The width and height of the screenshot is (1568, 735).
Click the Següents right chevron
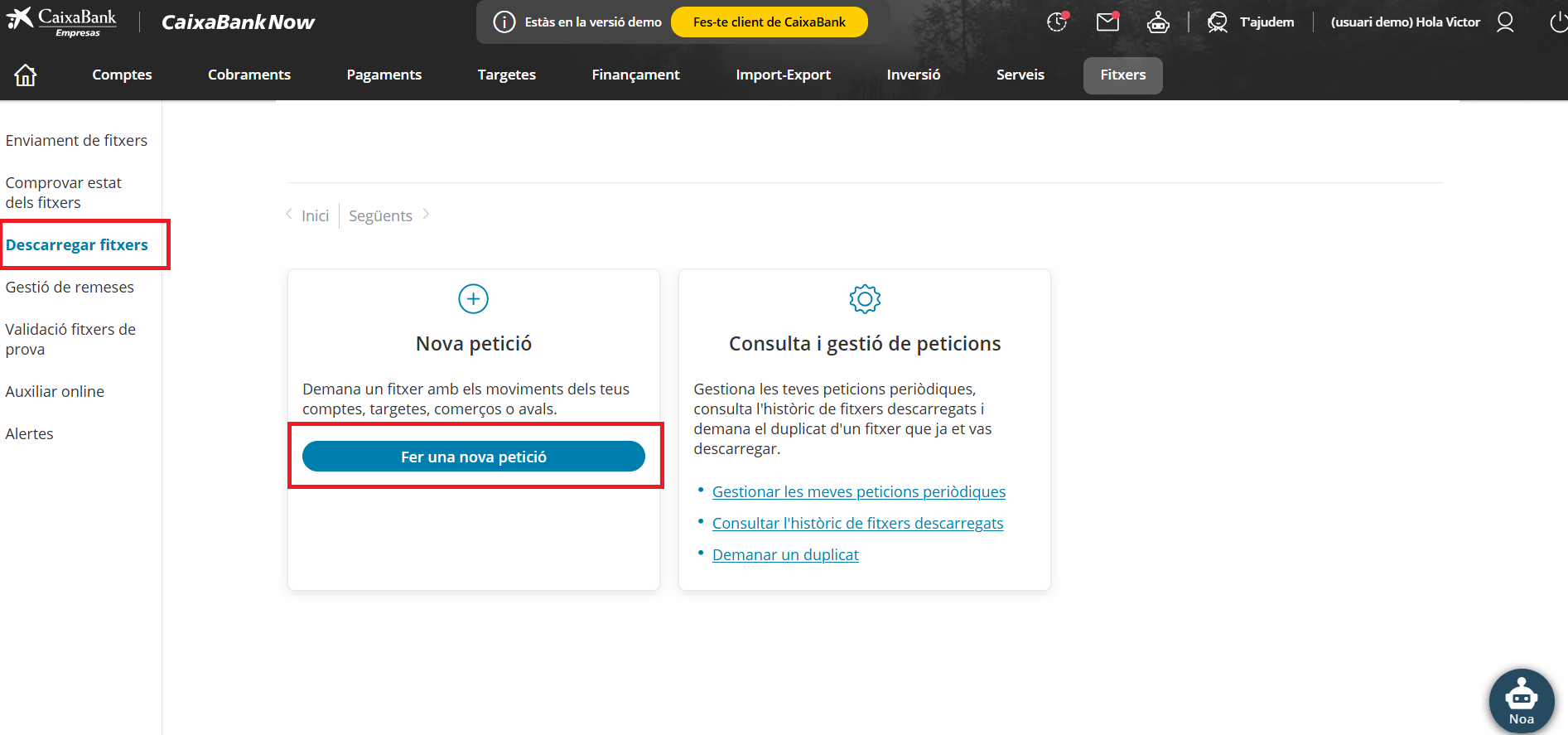pyautogui.click(x=426, y=215)
